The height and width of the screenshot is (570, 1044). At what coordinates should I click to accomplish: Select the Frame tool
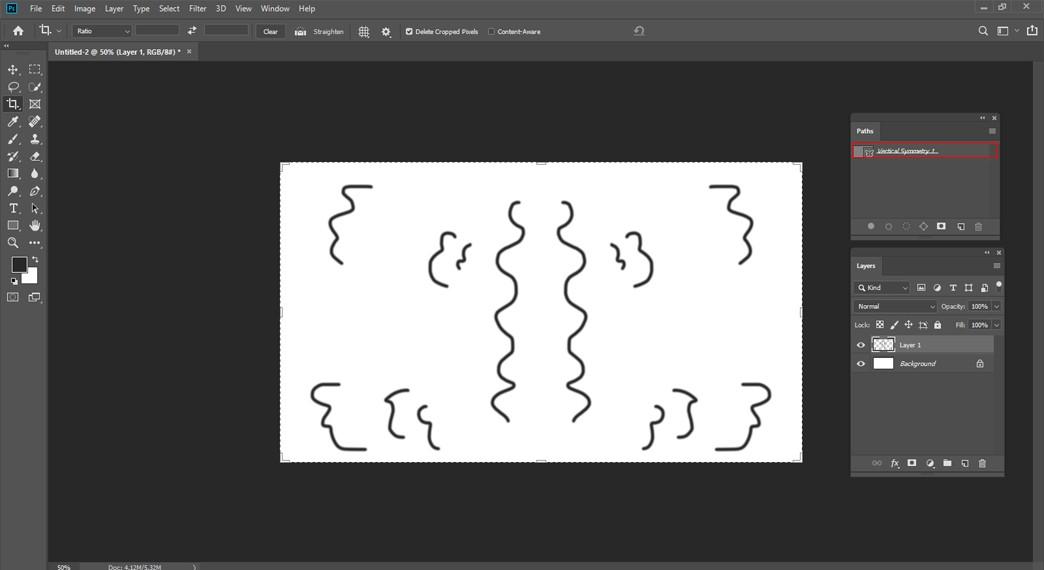coord(35,104)
